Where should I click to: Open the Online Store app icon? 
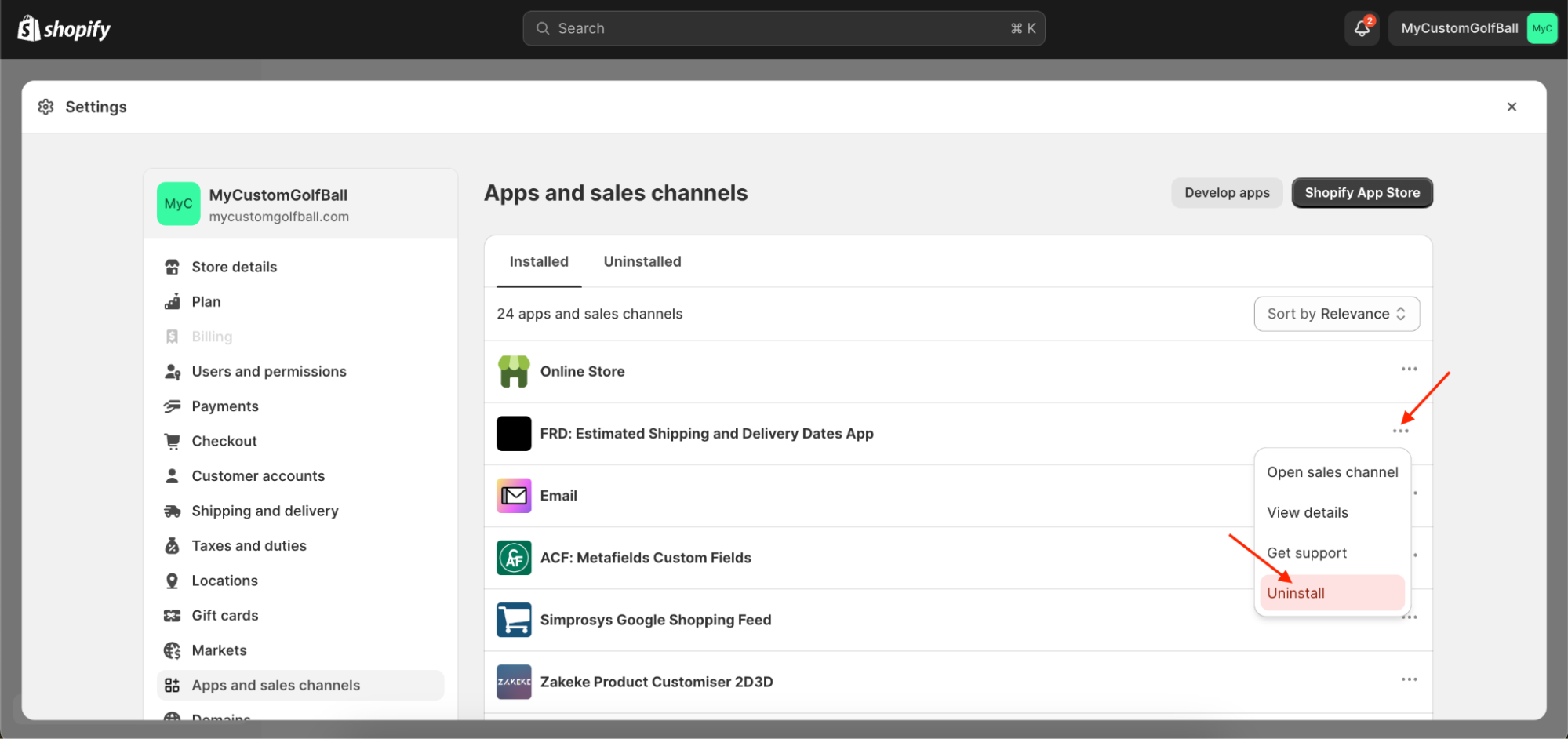[x=514, y=371]
